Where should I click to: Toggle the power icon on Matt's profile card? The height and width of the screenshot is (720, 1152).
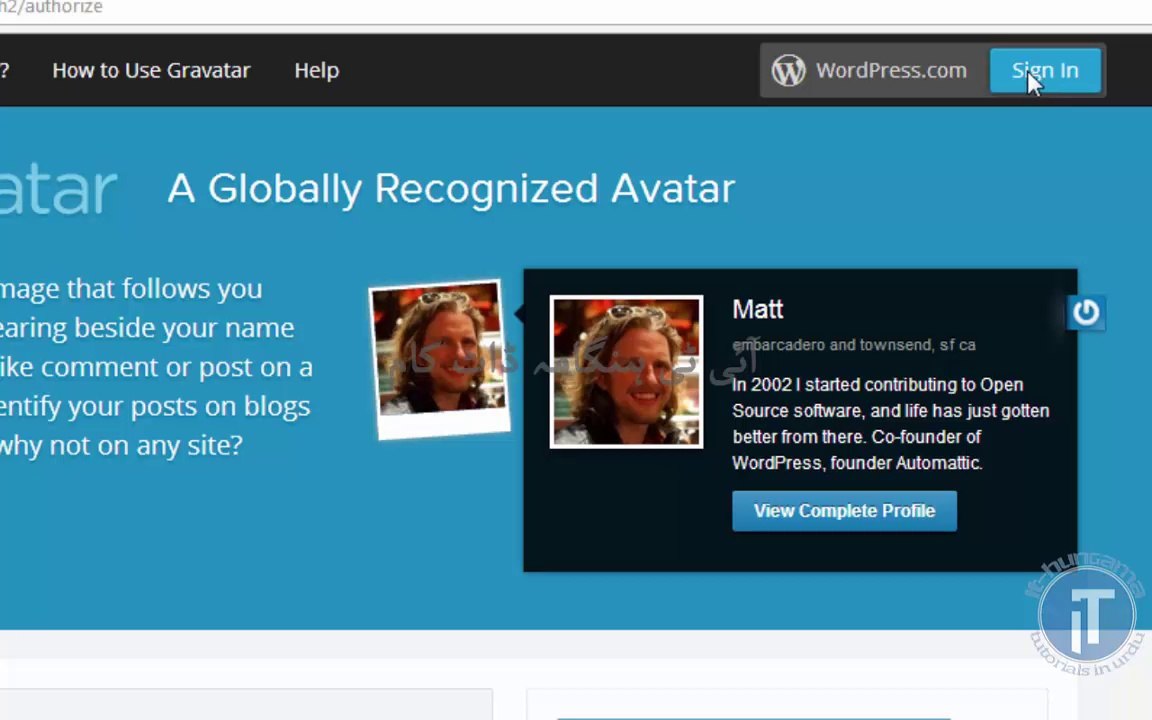tap(1085, 312)
